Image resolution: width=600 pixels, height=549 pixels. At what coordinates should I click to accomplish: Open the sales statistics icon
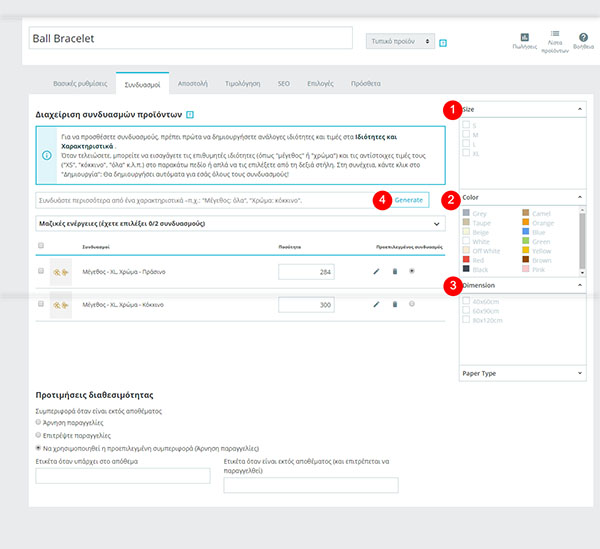point(524,37)
